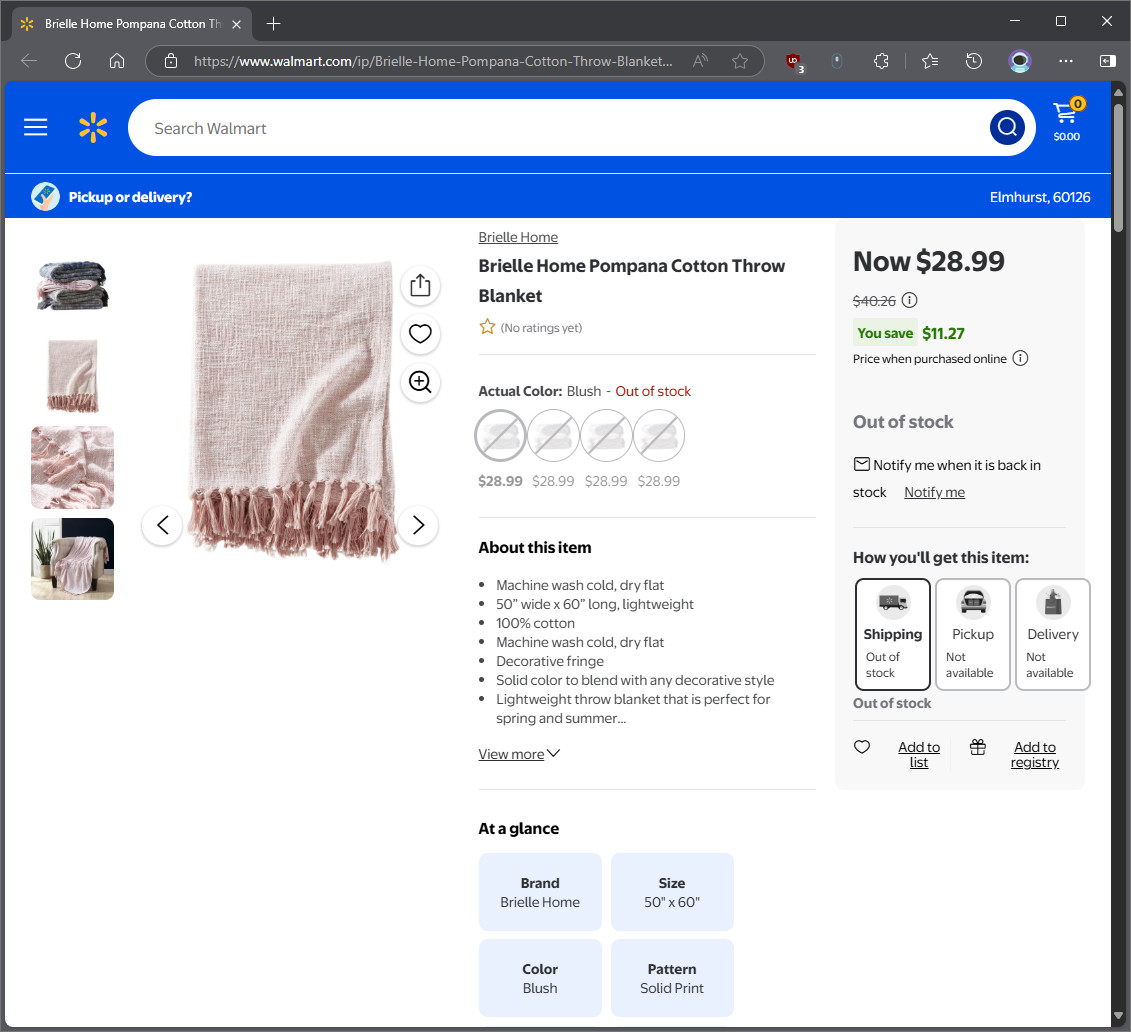The width and height of the screenshot is (1131, 1032).
Task: Select the third color swatch
Action: click(606, 436)
